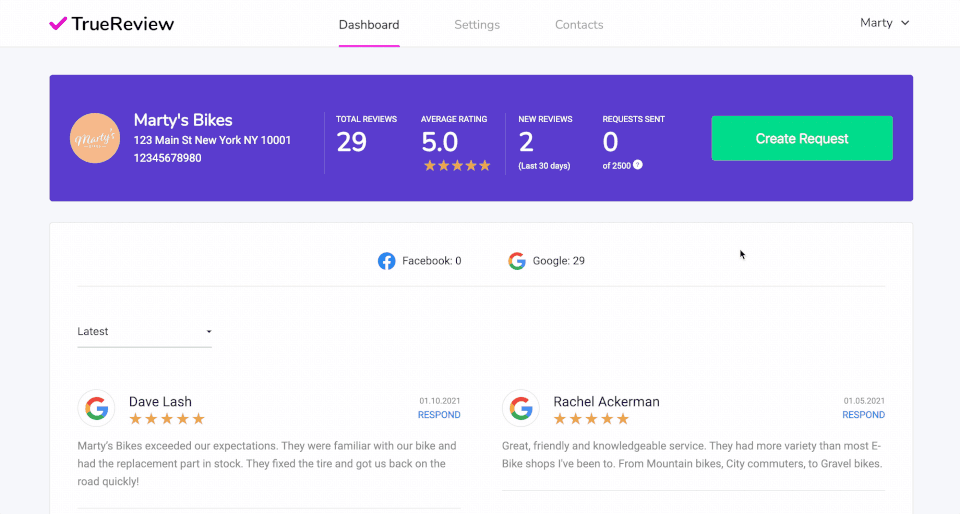Click the average rating stars in banner

click(x=457, y=165)
